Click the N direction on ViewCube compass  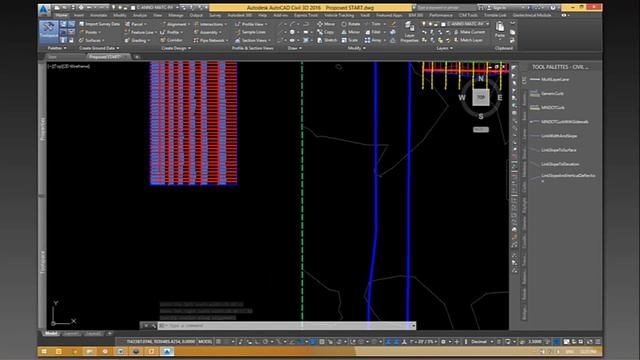(481, 78)
